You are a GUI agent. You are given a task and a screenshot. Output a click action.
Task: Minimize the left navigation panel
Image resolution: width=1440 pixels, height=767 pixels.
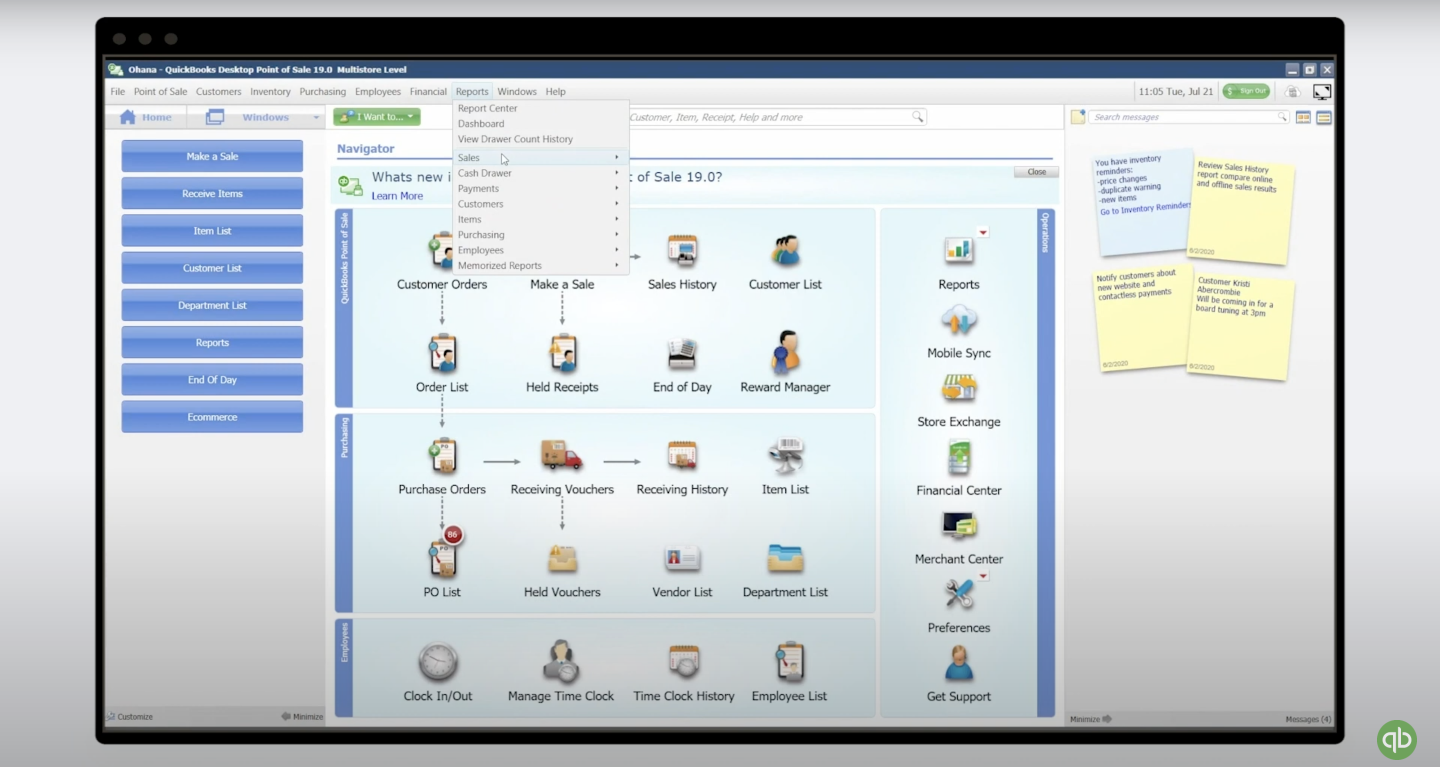click(302, 717)
